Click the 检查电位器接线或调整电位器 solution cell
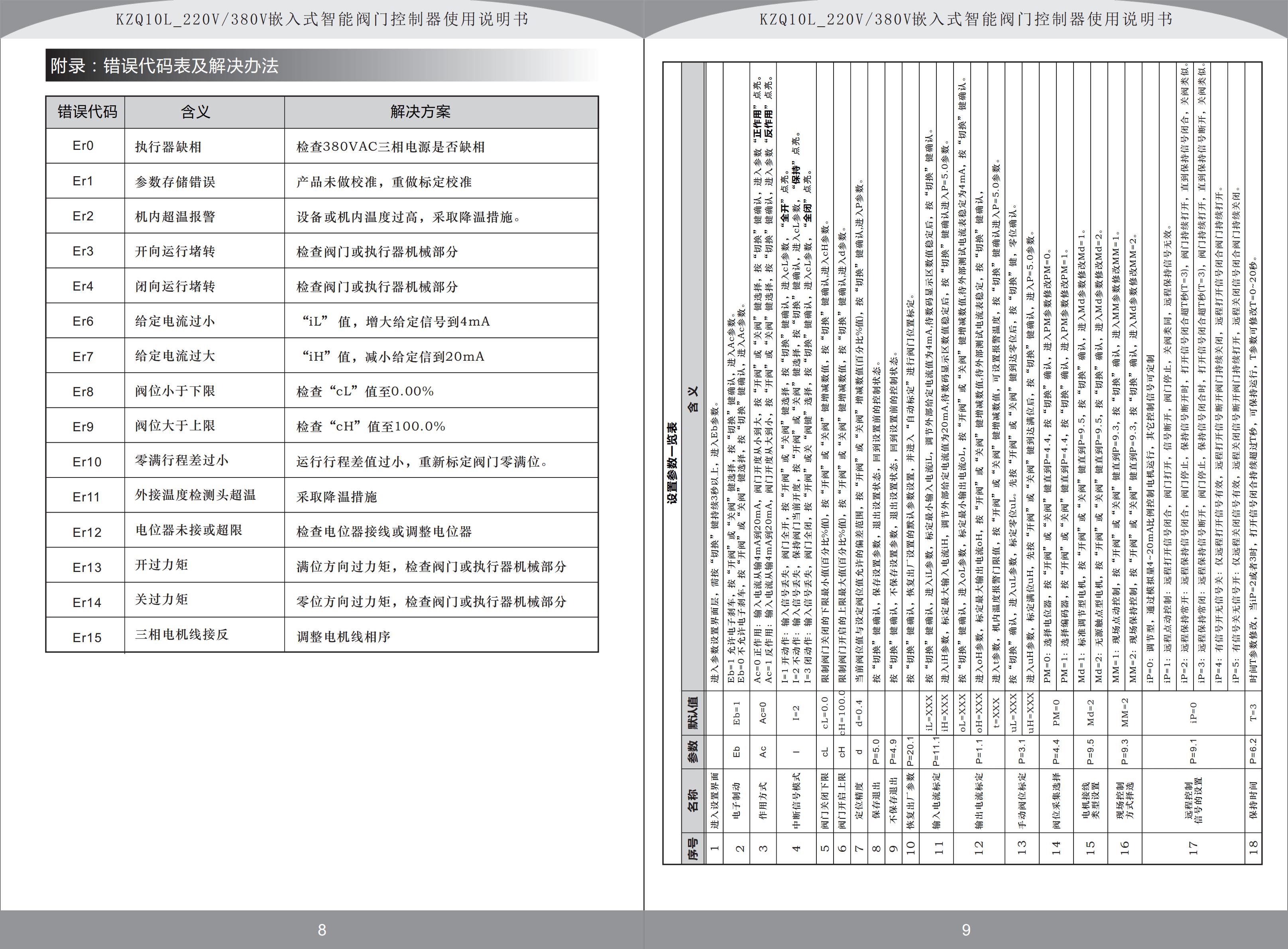The height and width of the screenshot is (949, 1288). coord(384,532)
